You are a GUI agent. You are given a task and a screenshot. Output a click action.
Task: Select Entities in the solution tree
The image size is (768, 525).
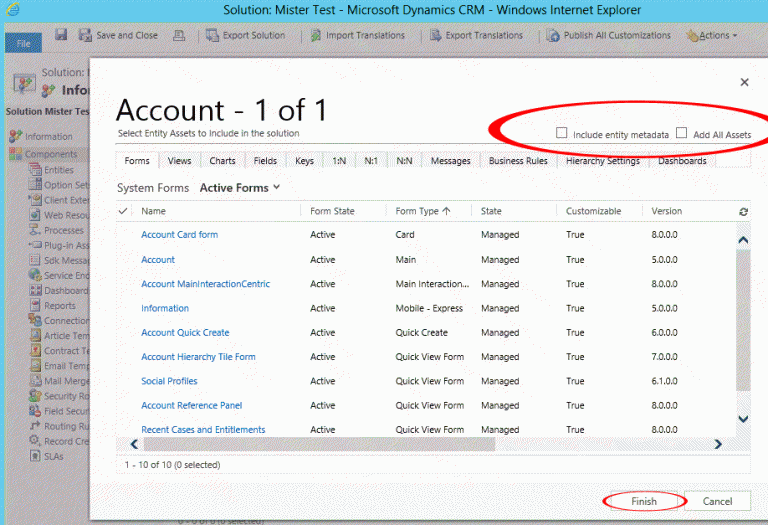coord(58,170)
